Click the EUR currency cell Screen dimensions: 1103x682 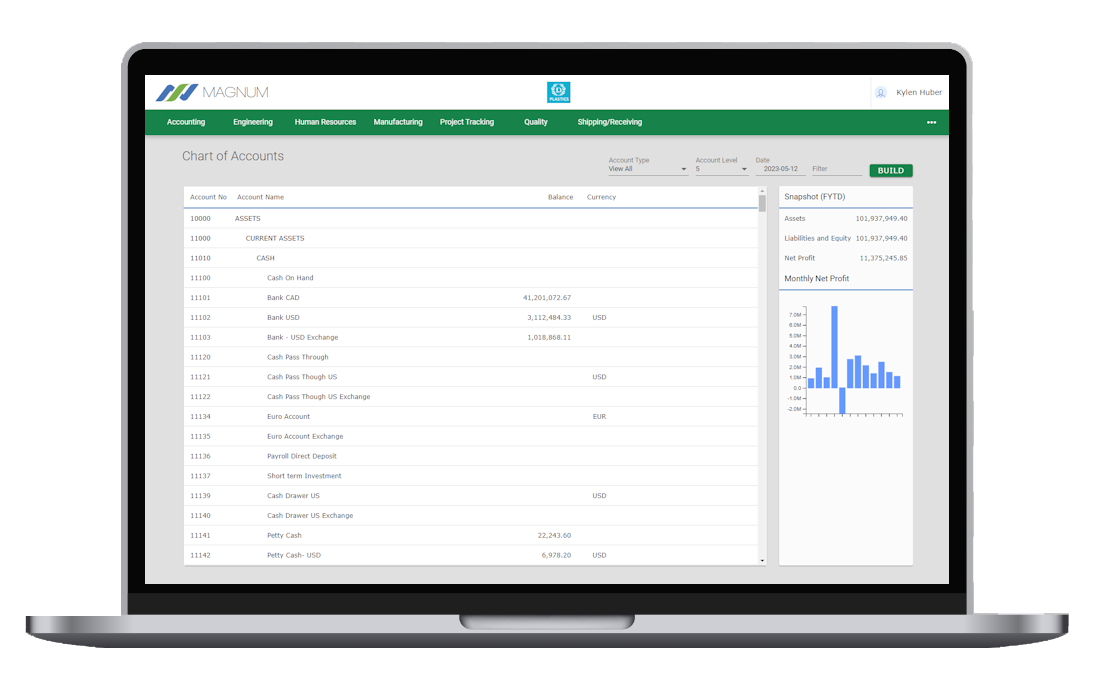point(599,416)
